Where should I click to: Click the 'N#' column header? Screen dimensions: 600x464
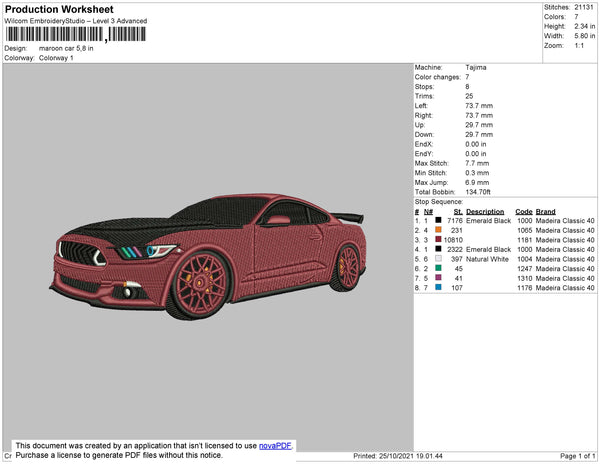(428, 212)
